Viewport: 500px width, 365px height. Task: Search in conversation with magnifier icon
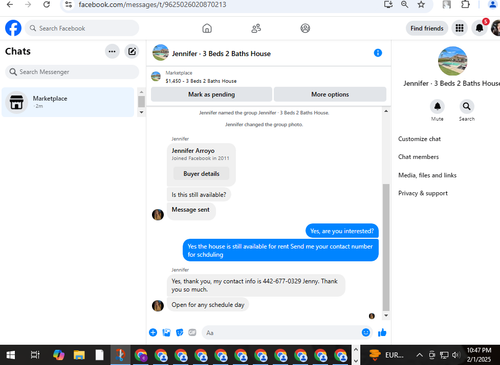[466, 106]
